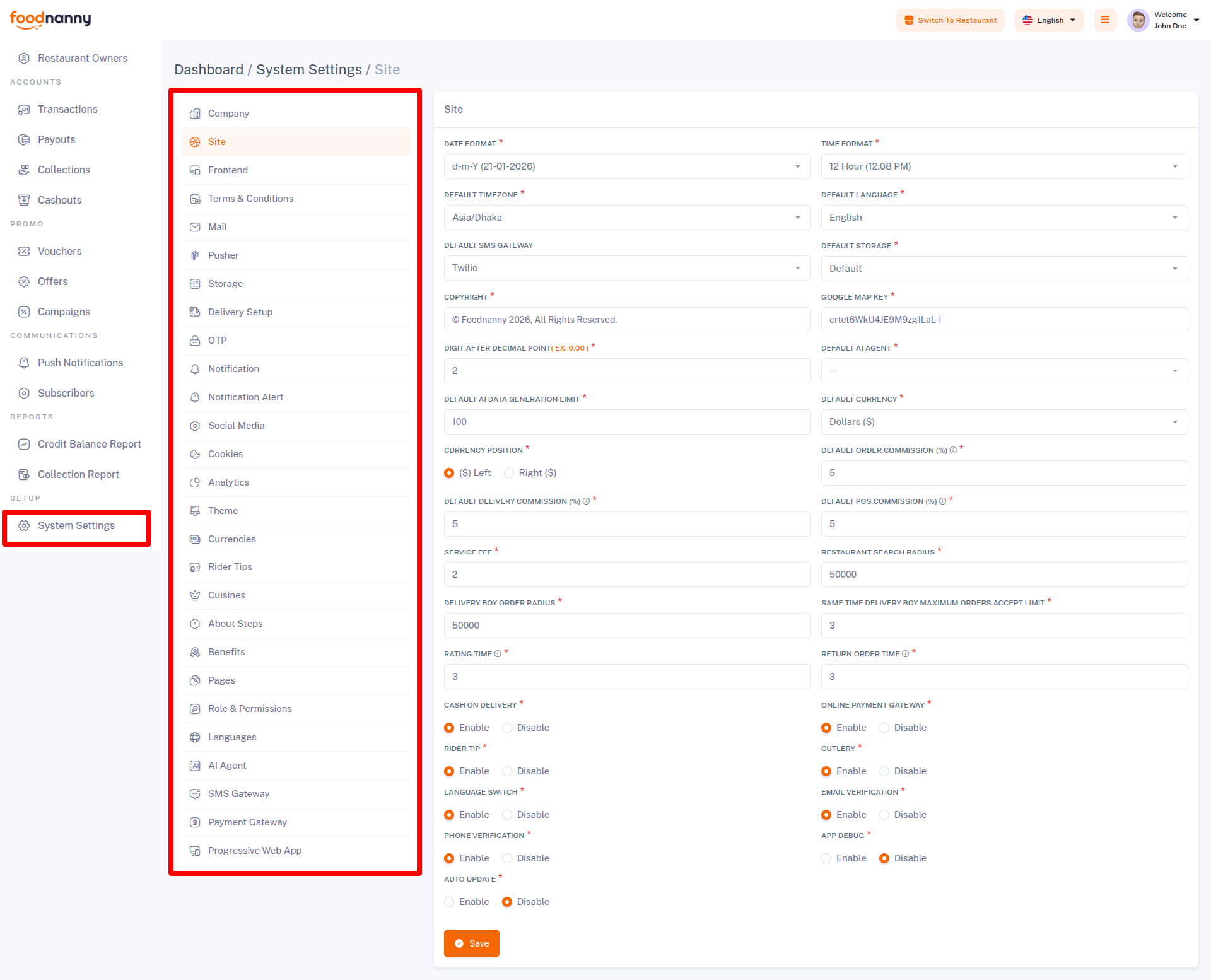The image size is (1211, 980).
Task: Disable Cash on Delivery
Action: pyautogui.click(x=507, y=728)
